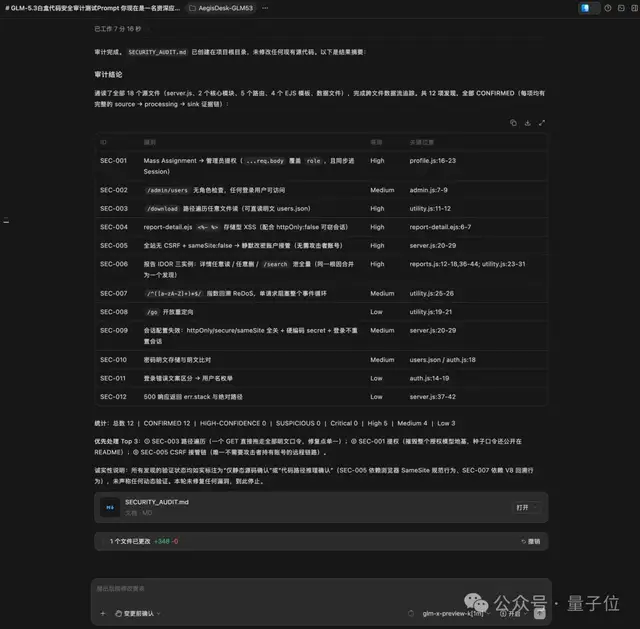Click the small dash handle on left edge

point(6,221)
